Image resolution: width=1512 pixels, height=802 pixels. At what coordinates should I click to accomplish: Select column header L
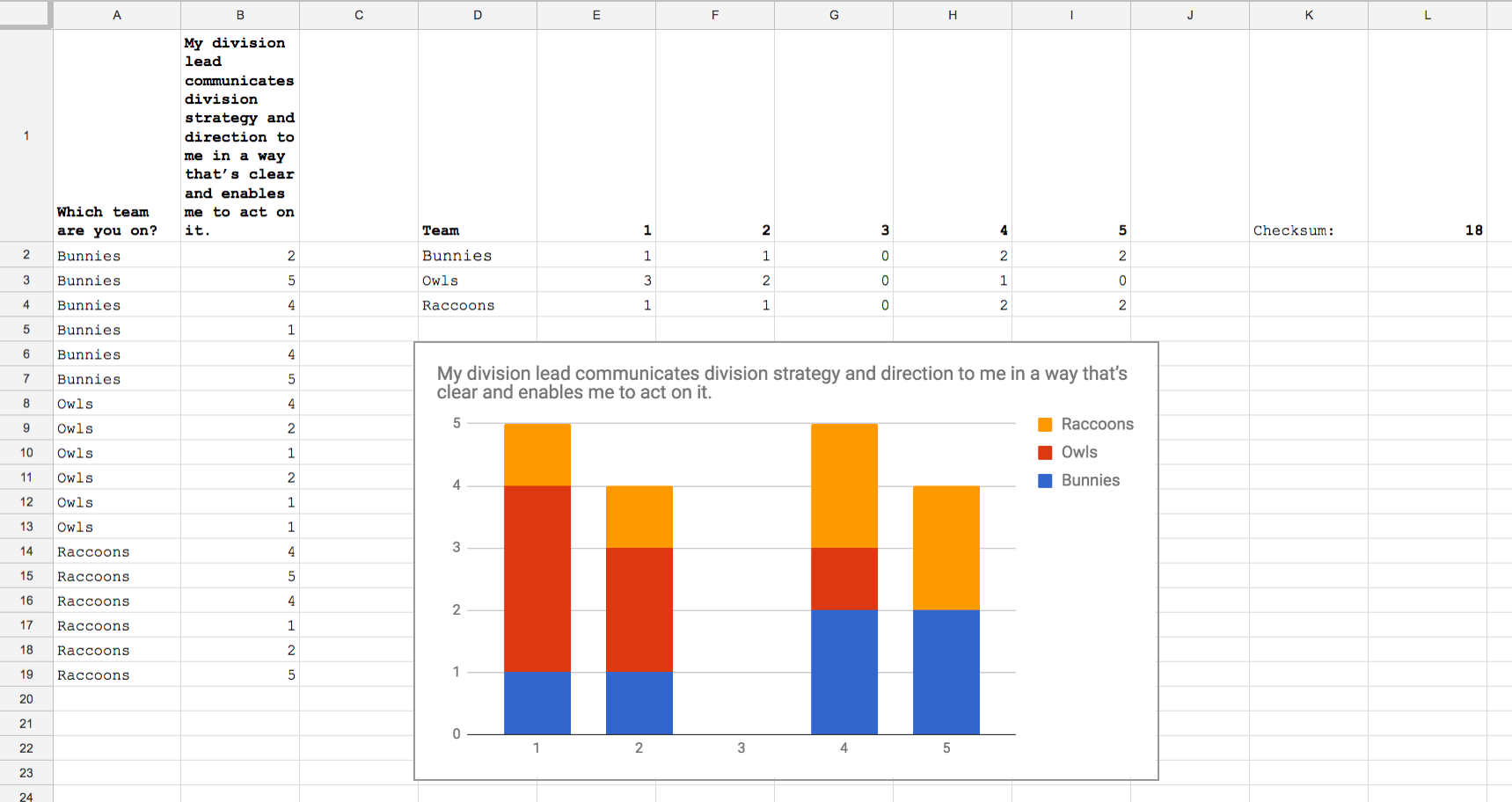tap(1427, 14)
